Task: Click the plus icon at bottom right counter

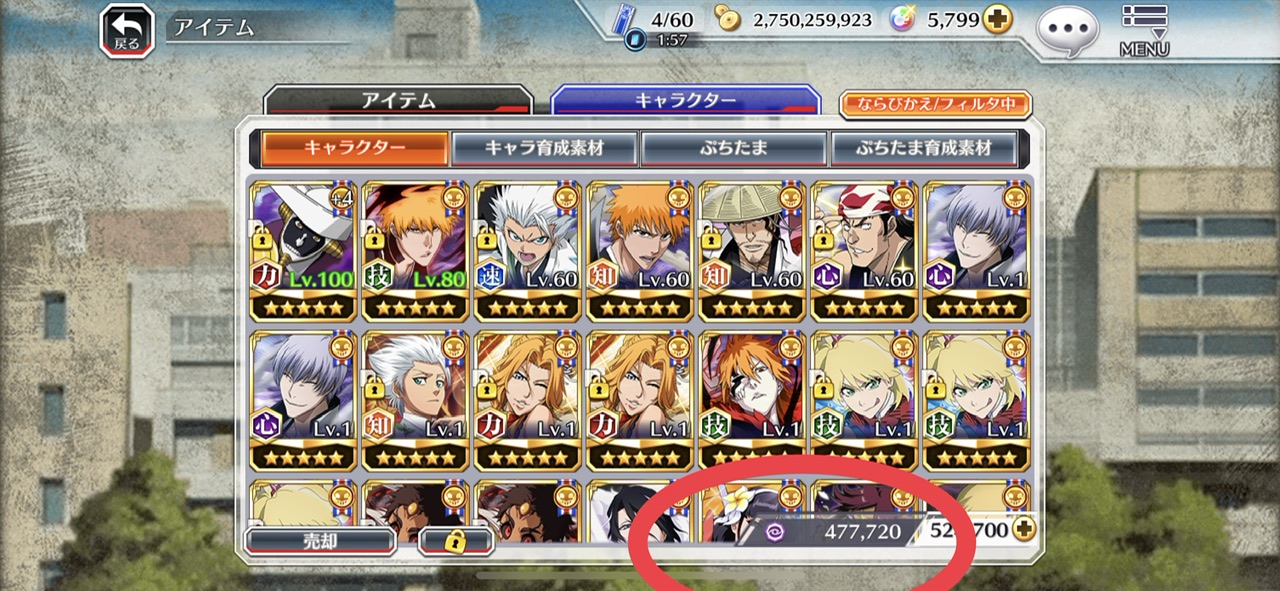Action: pyautogui.click(x=1023, y=529)
